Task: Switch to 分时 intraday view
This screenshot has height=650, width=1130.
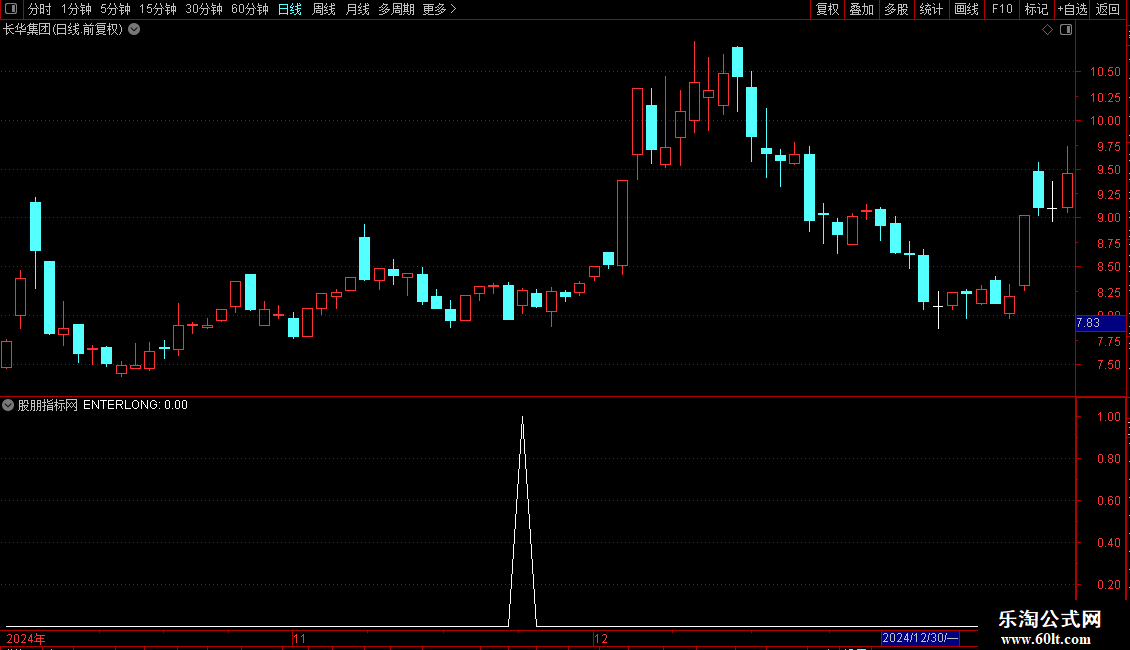Action: [x=40, y=9]
